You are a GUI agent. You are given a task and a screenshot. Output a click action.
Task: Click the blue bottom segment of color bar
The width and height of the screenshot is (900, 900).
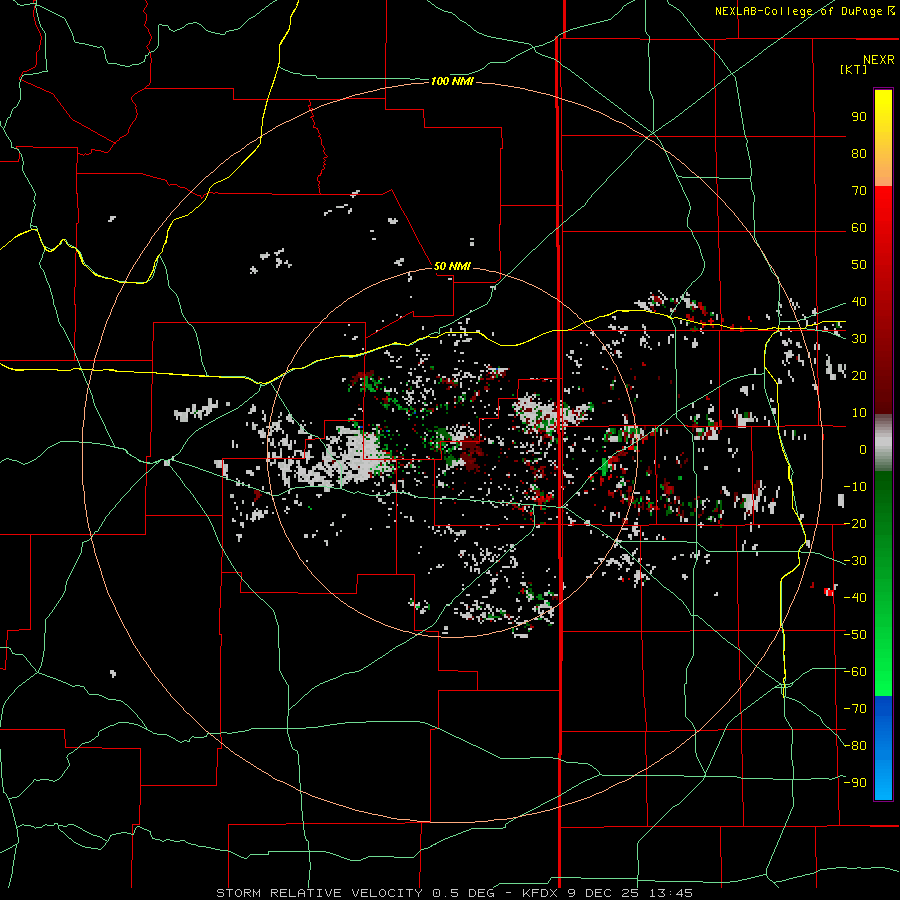click(x=883, y=748)
